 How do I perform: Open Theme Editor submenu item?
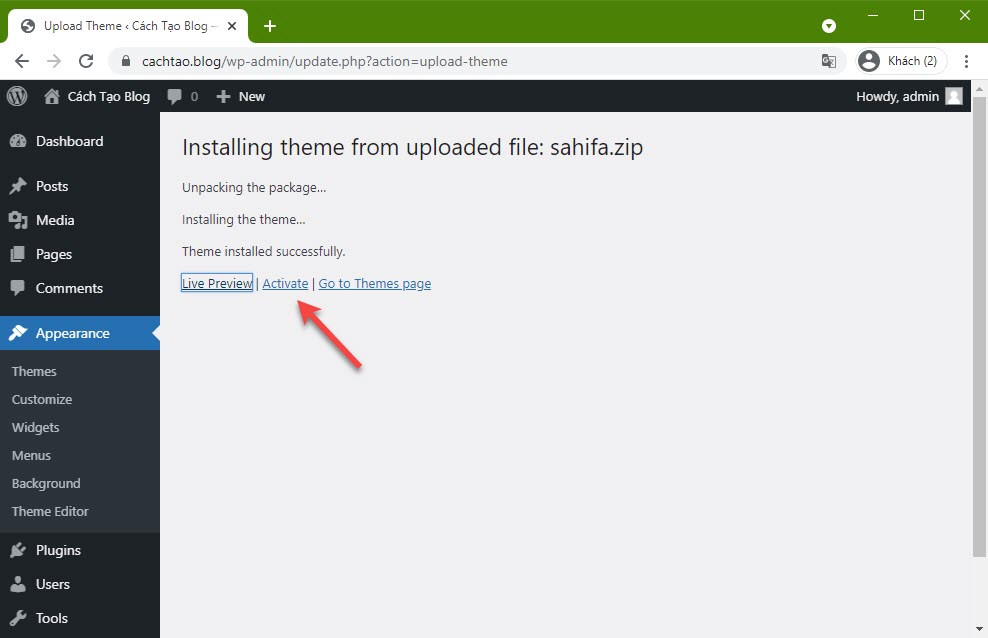point(50,511)
